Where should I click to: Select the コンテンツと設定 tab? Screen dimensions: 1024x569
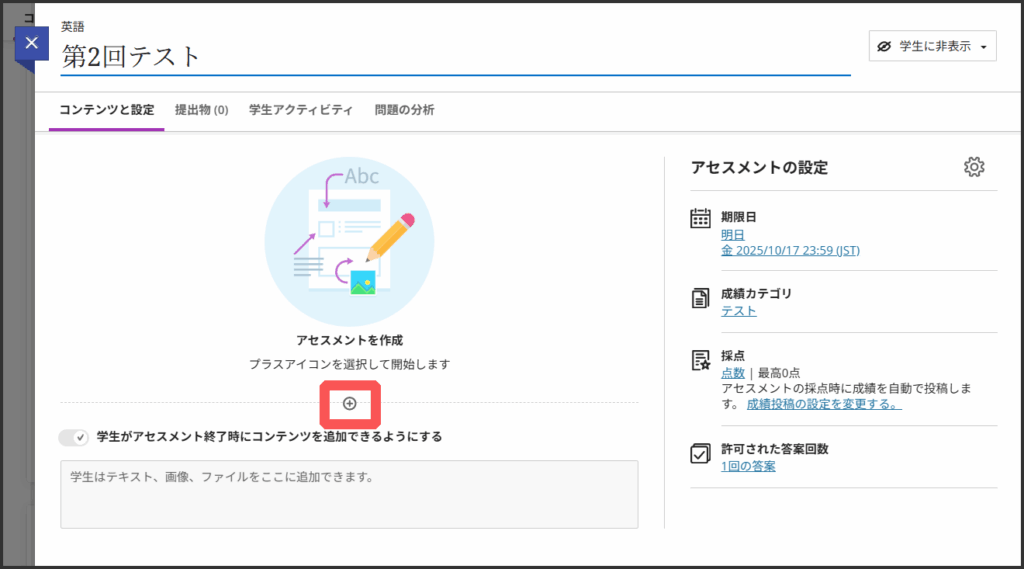point(106,110)
